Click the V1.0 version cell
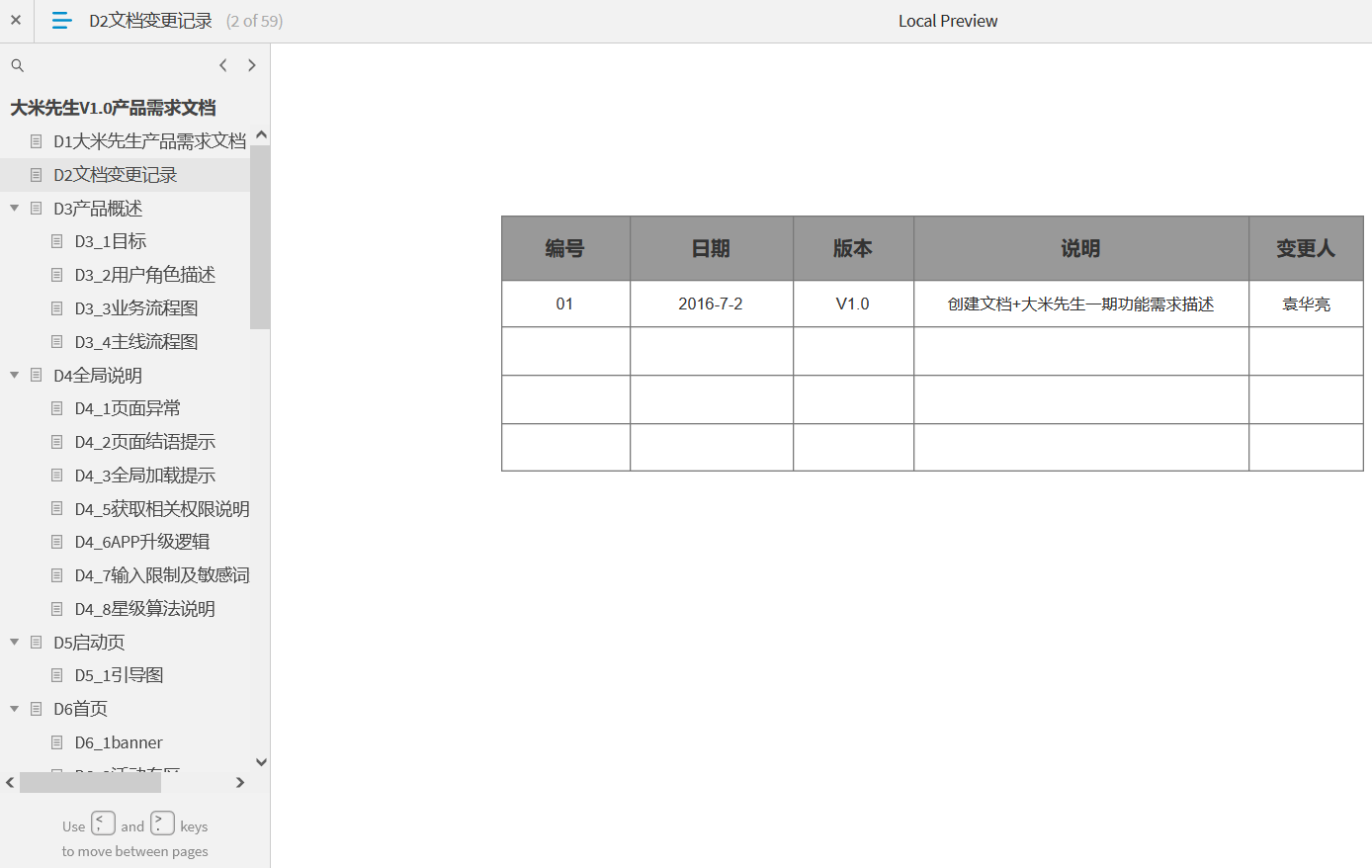 853,304
